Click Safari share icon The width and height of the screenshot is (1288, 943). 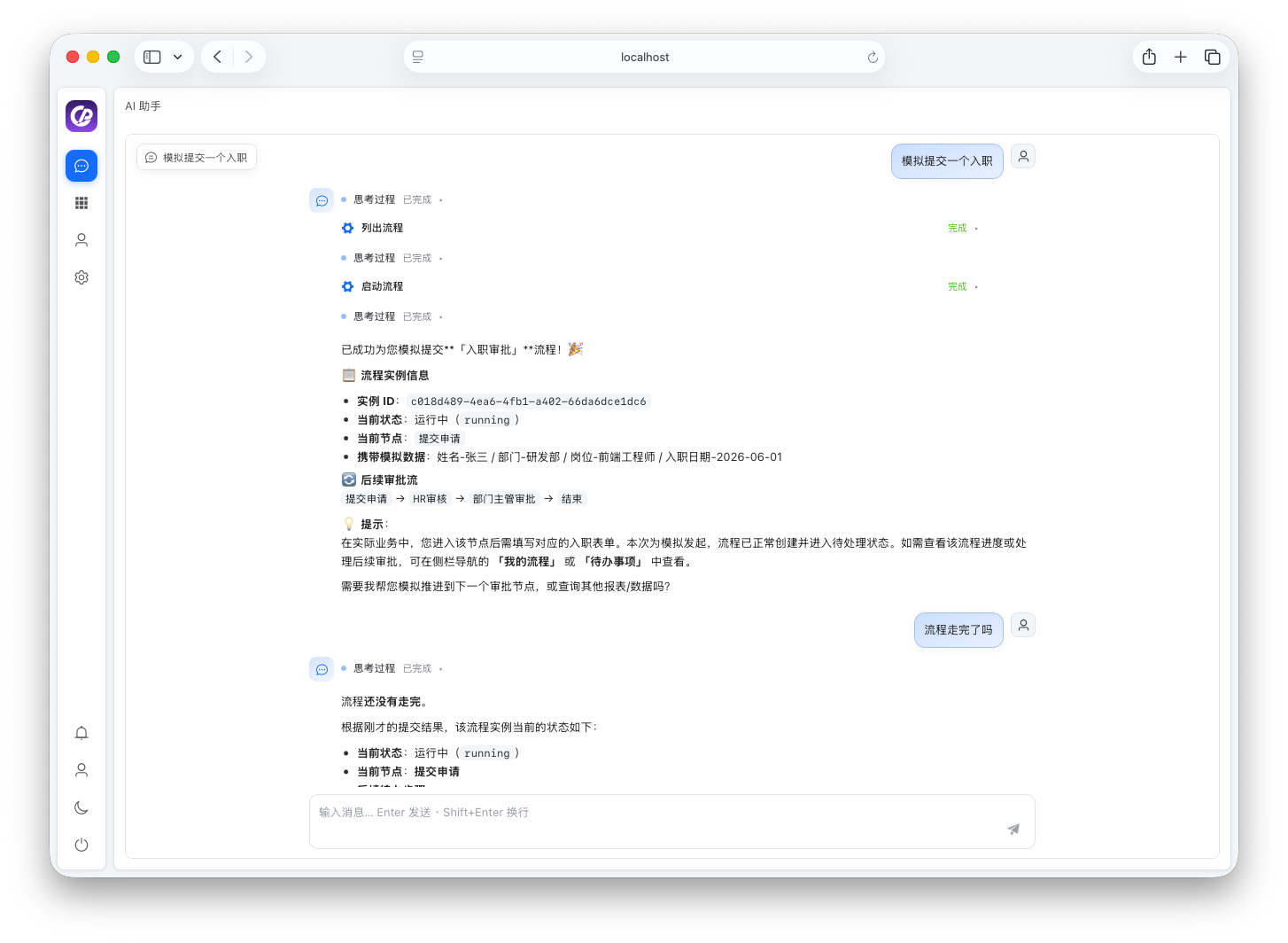1149,57
